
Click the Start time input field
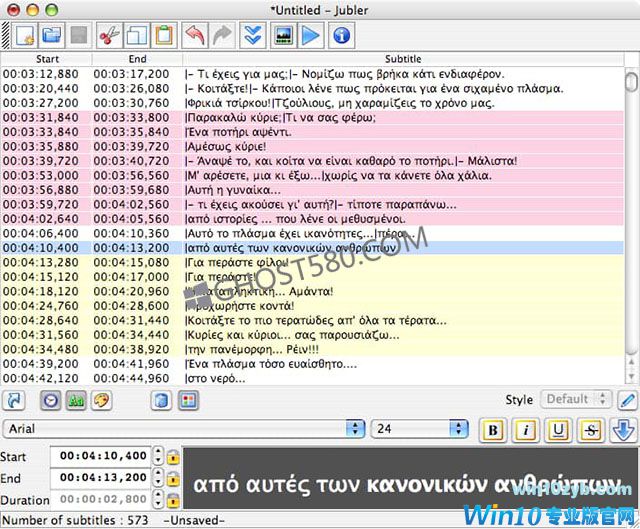point(103,456)
